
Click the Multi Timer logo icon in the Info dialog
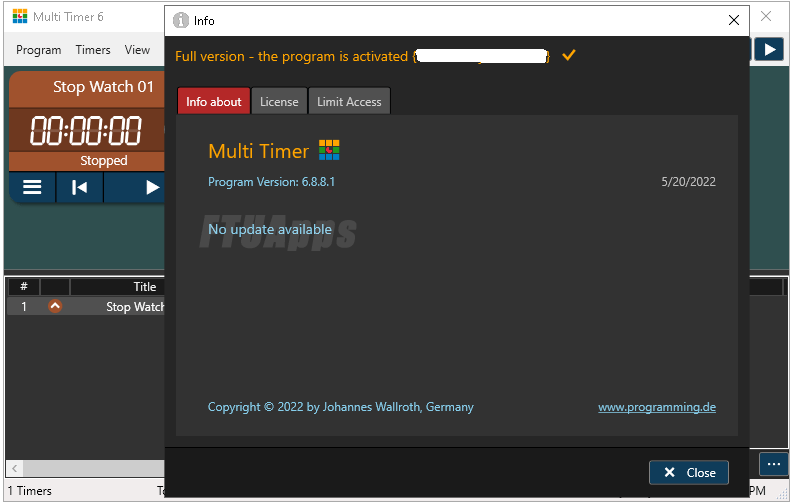pos(329,150)
